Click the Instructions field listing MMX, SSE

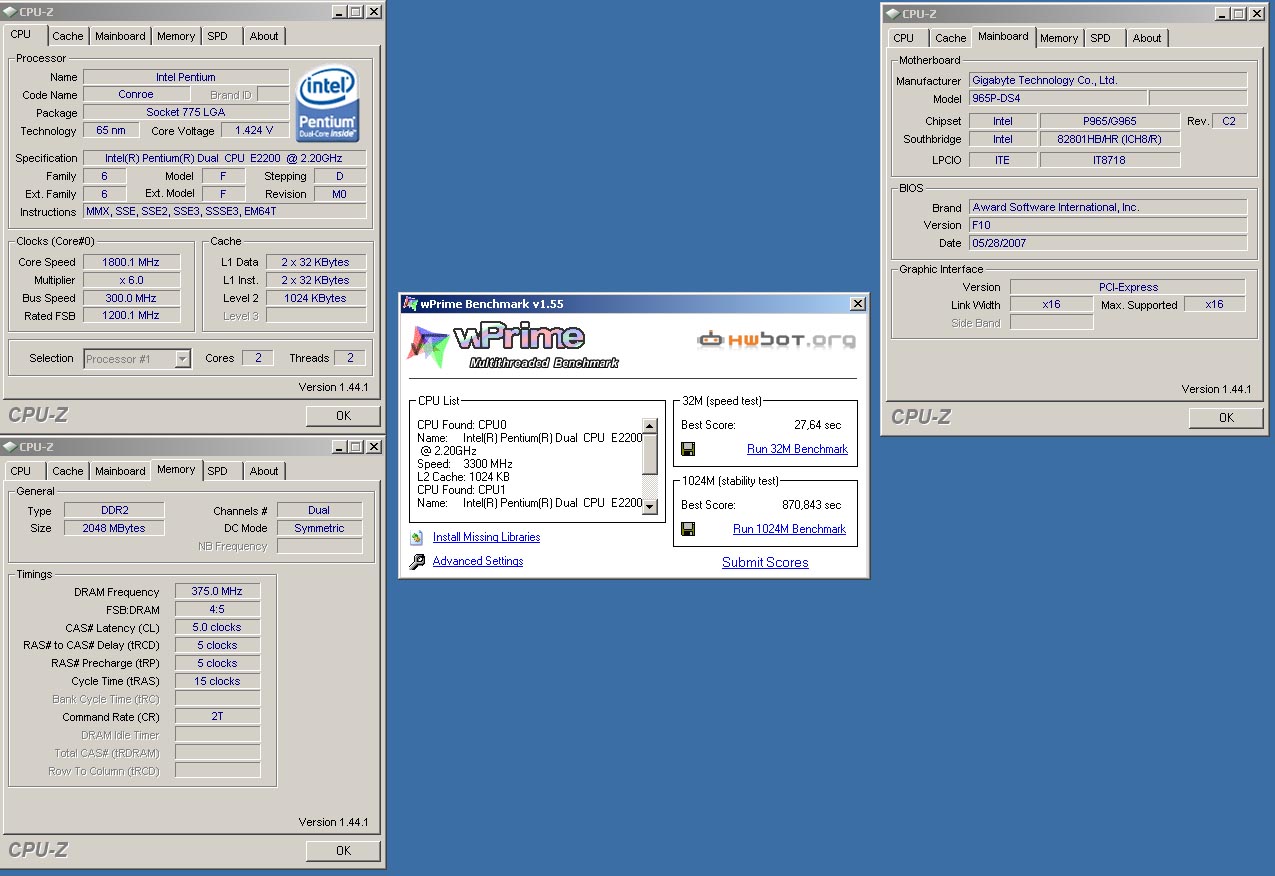(x=225, y=212)
